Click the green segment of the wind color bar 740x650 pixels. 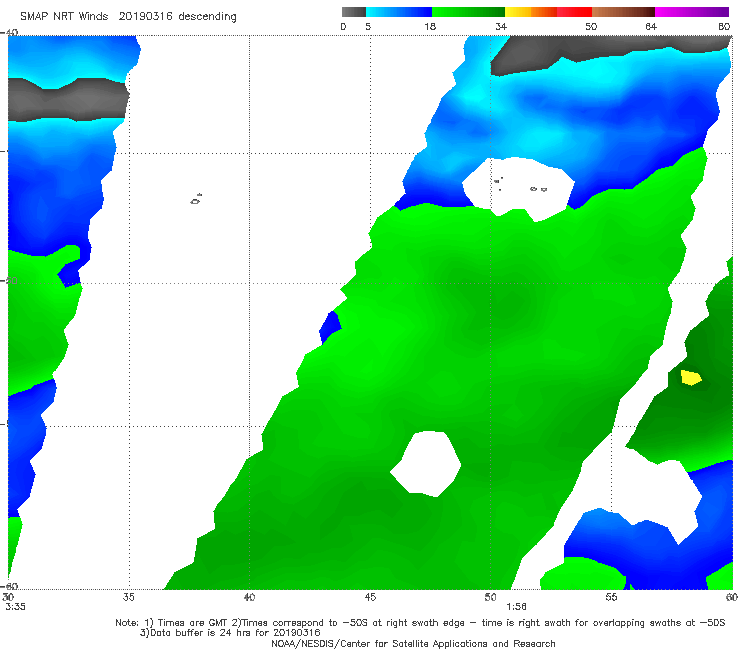pos(468,12)
